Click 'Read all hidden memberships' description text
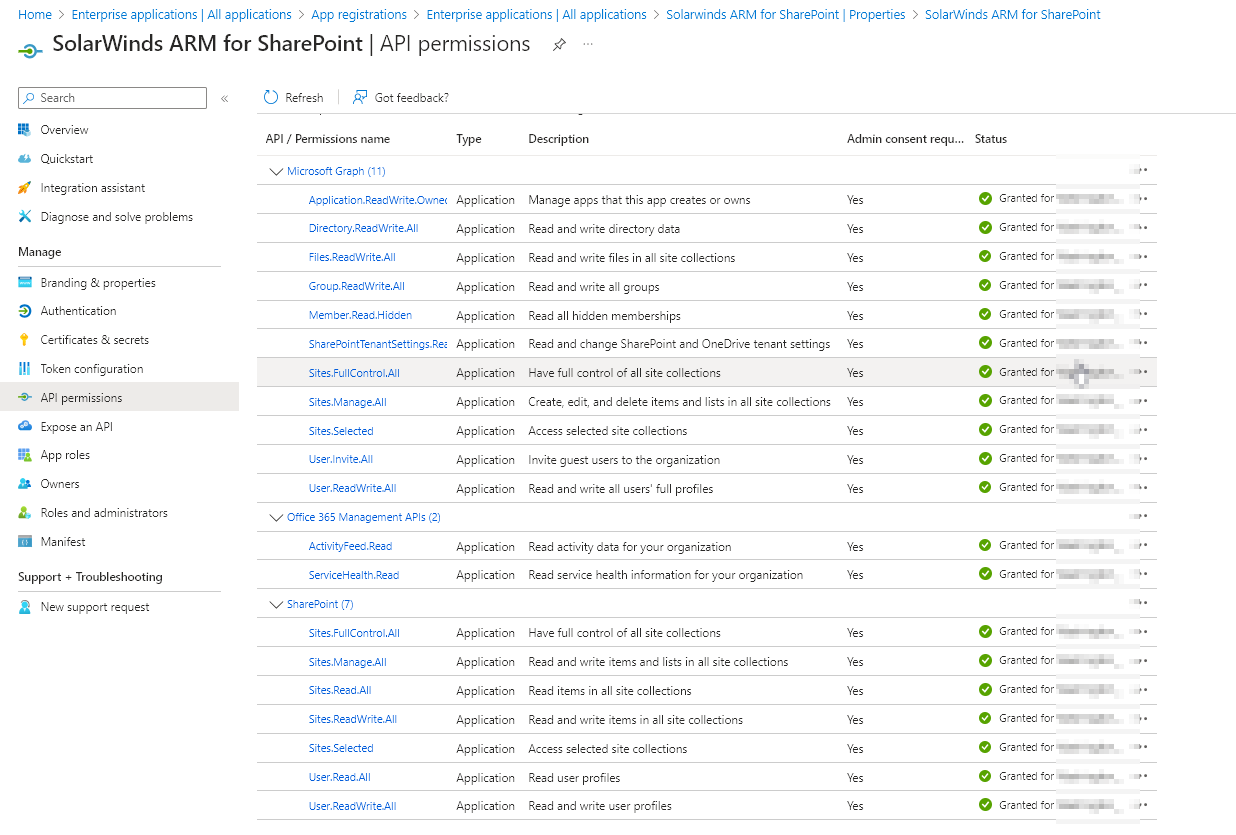 [x=604, y=316]
